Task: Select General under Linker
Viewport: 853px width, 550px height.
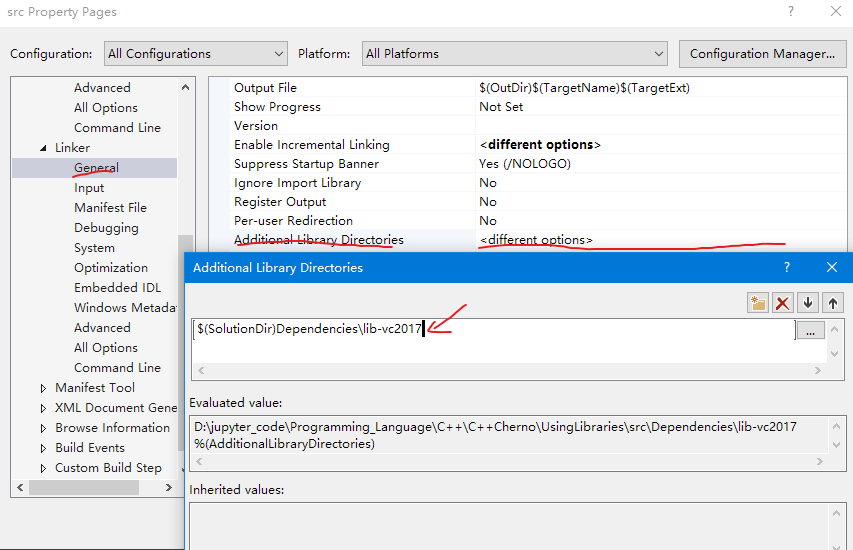Action: 96,168
